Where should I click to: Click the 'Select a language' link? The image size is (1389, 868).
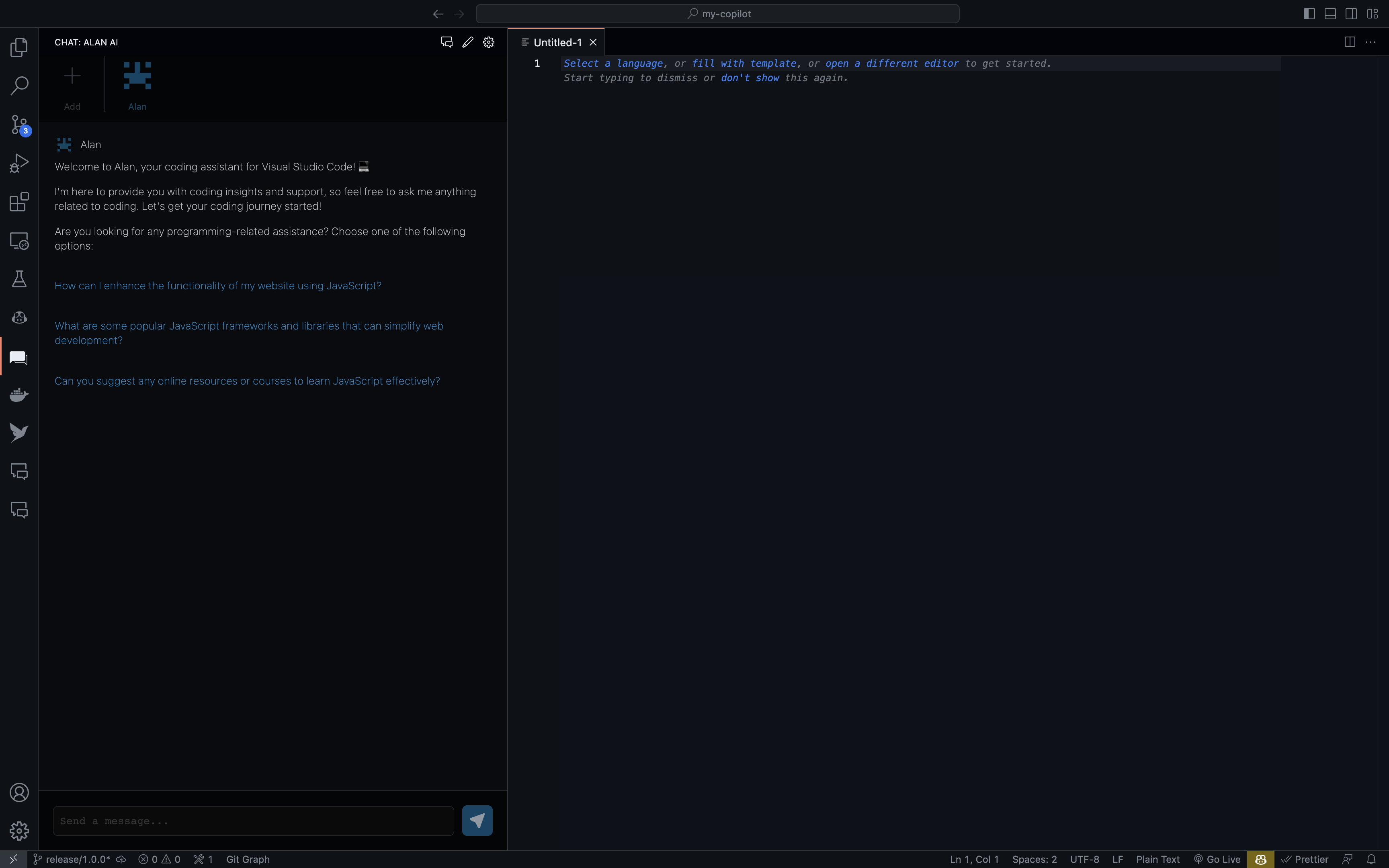coord(613,64)
